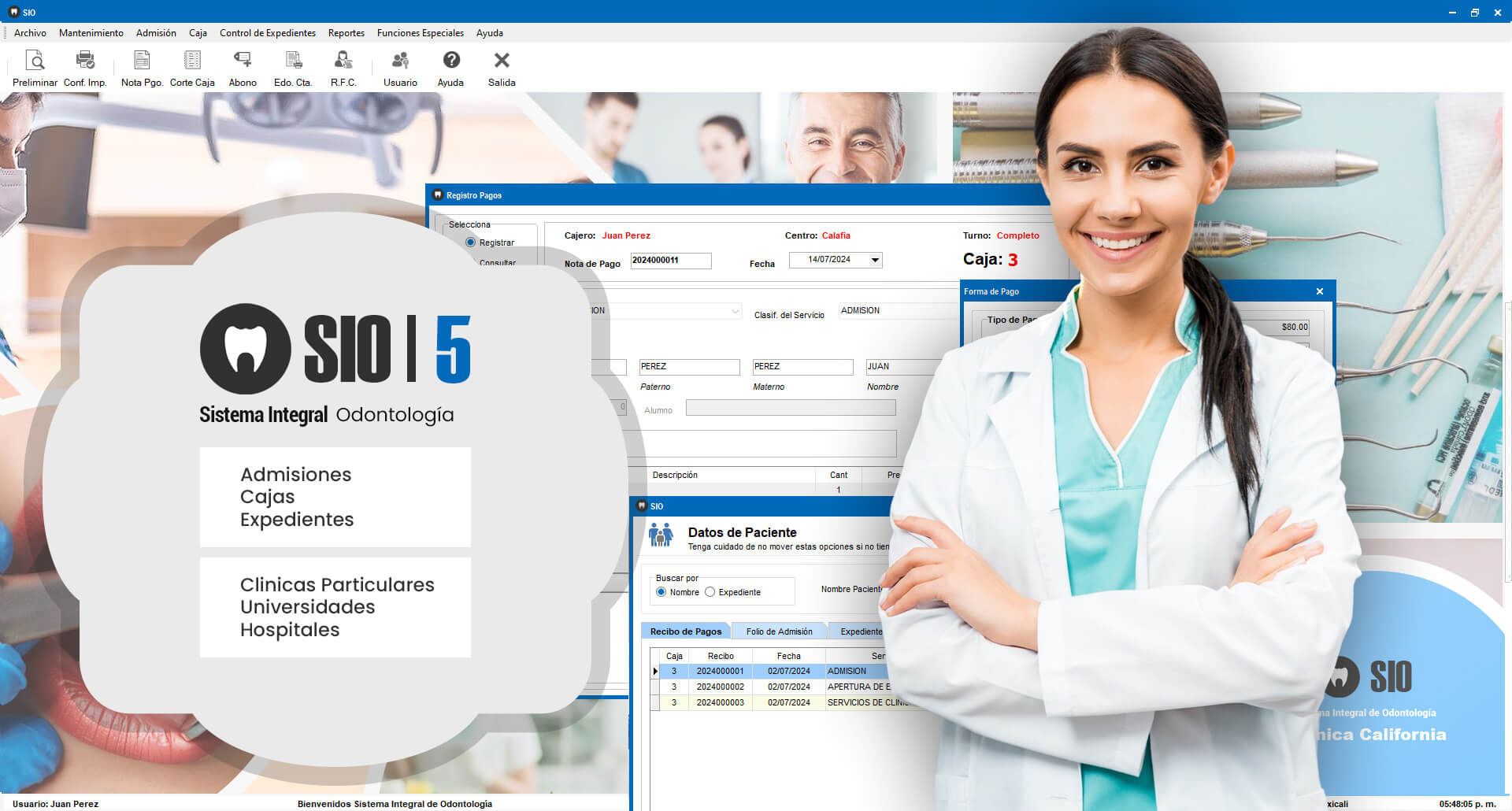The width and height of the screenshot is (1512, 811).
Task: Select Nombre under Buscar por
Action: 661,592
